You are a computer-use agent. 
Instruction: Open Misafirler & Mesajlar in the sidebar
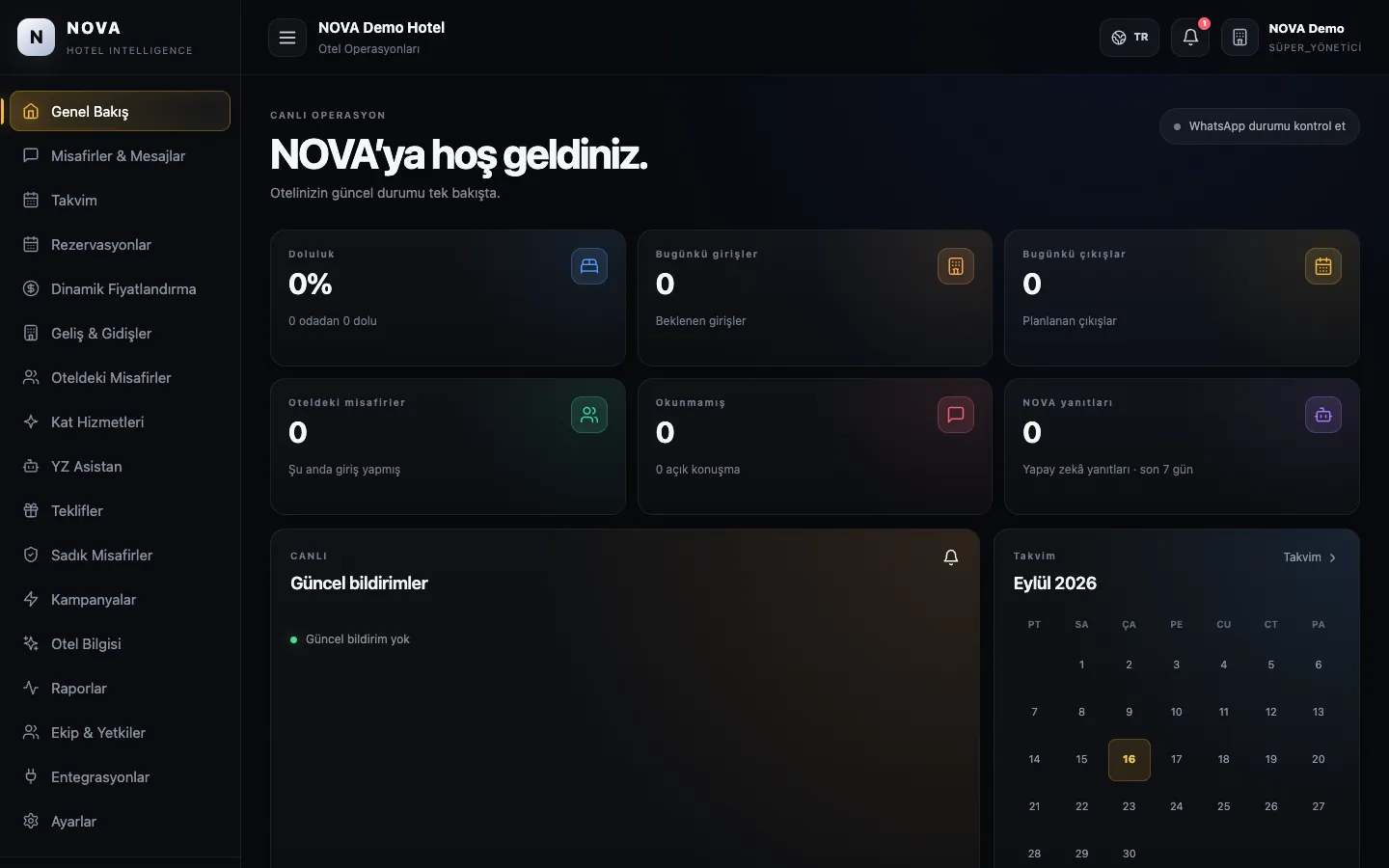pyautogui.click(x=120, y=155)
